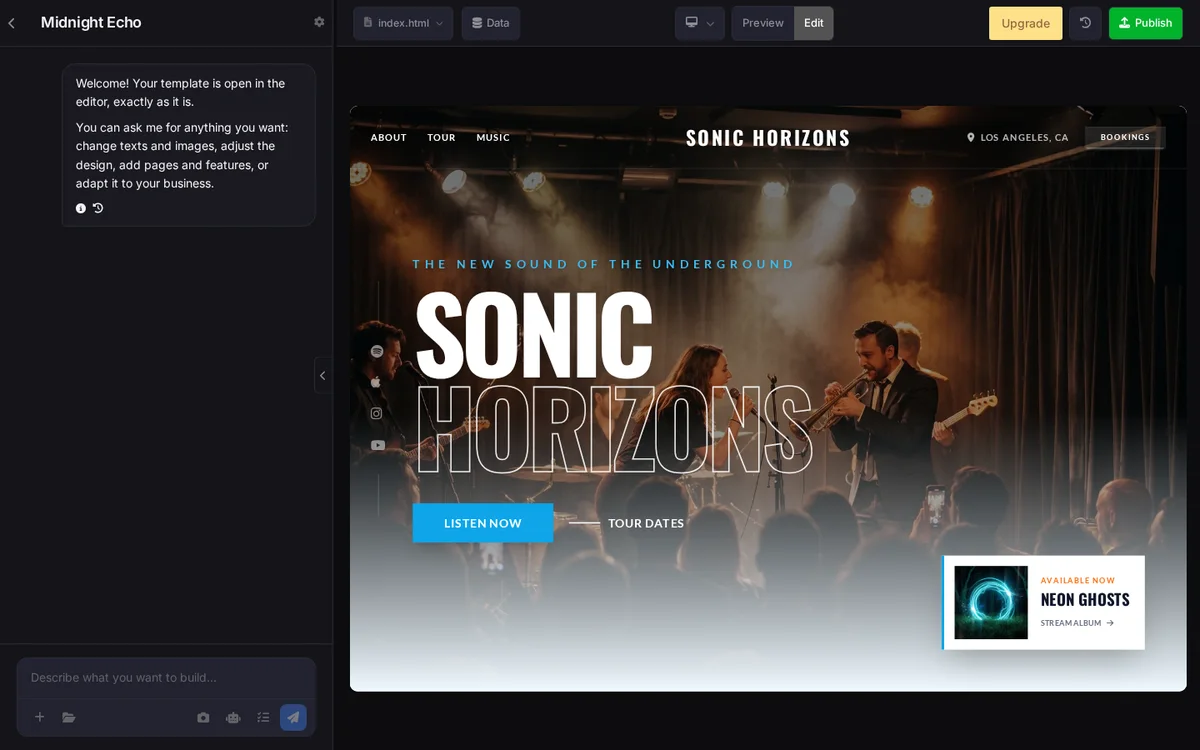Click the plus icon in the chat box
The height and width of the screenshot is (750, 1200).
tap(40, 717)
